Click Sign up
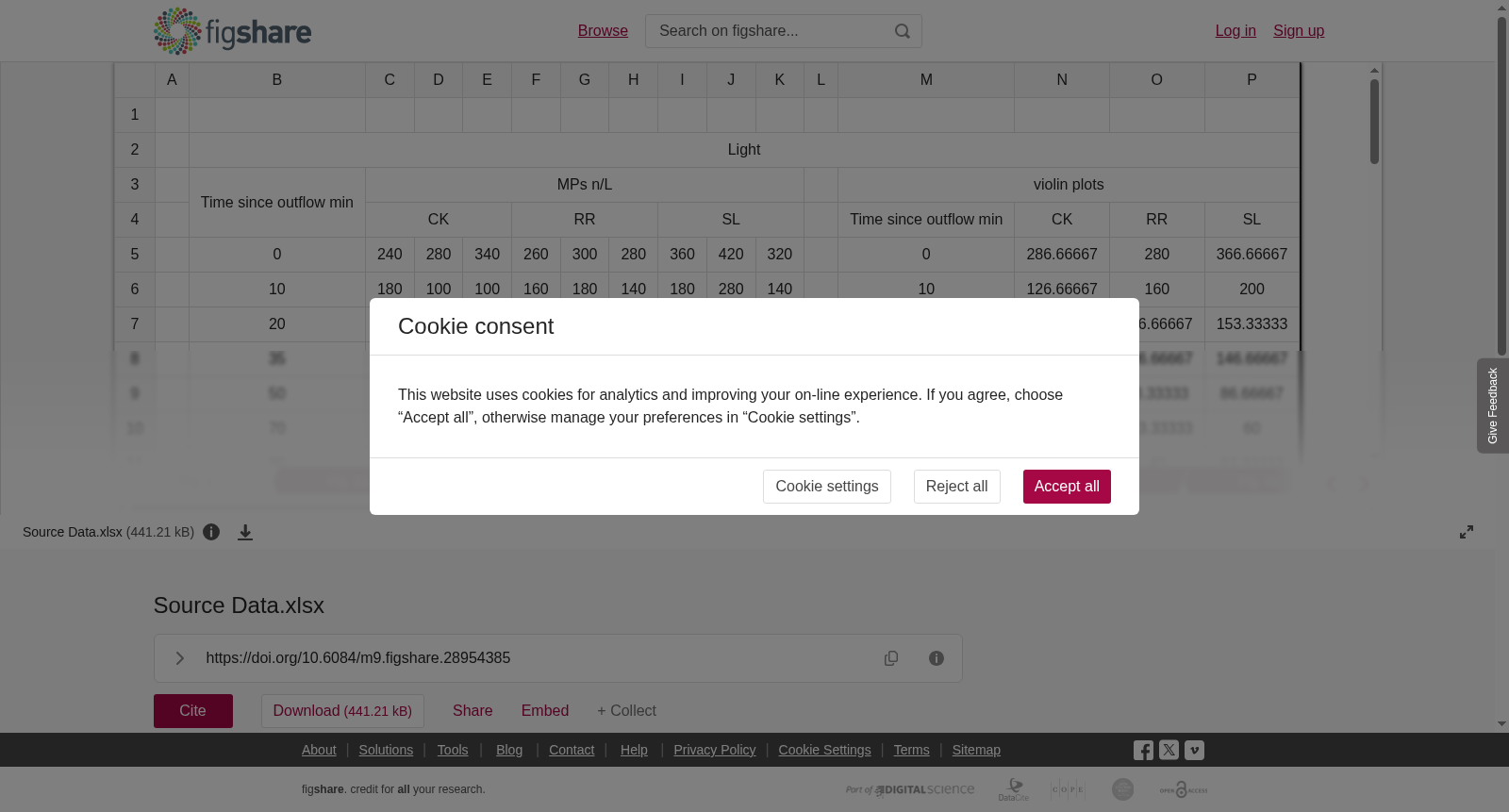Screen dimensions: 1509x812 point(1299,31)
